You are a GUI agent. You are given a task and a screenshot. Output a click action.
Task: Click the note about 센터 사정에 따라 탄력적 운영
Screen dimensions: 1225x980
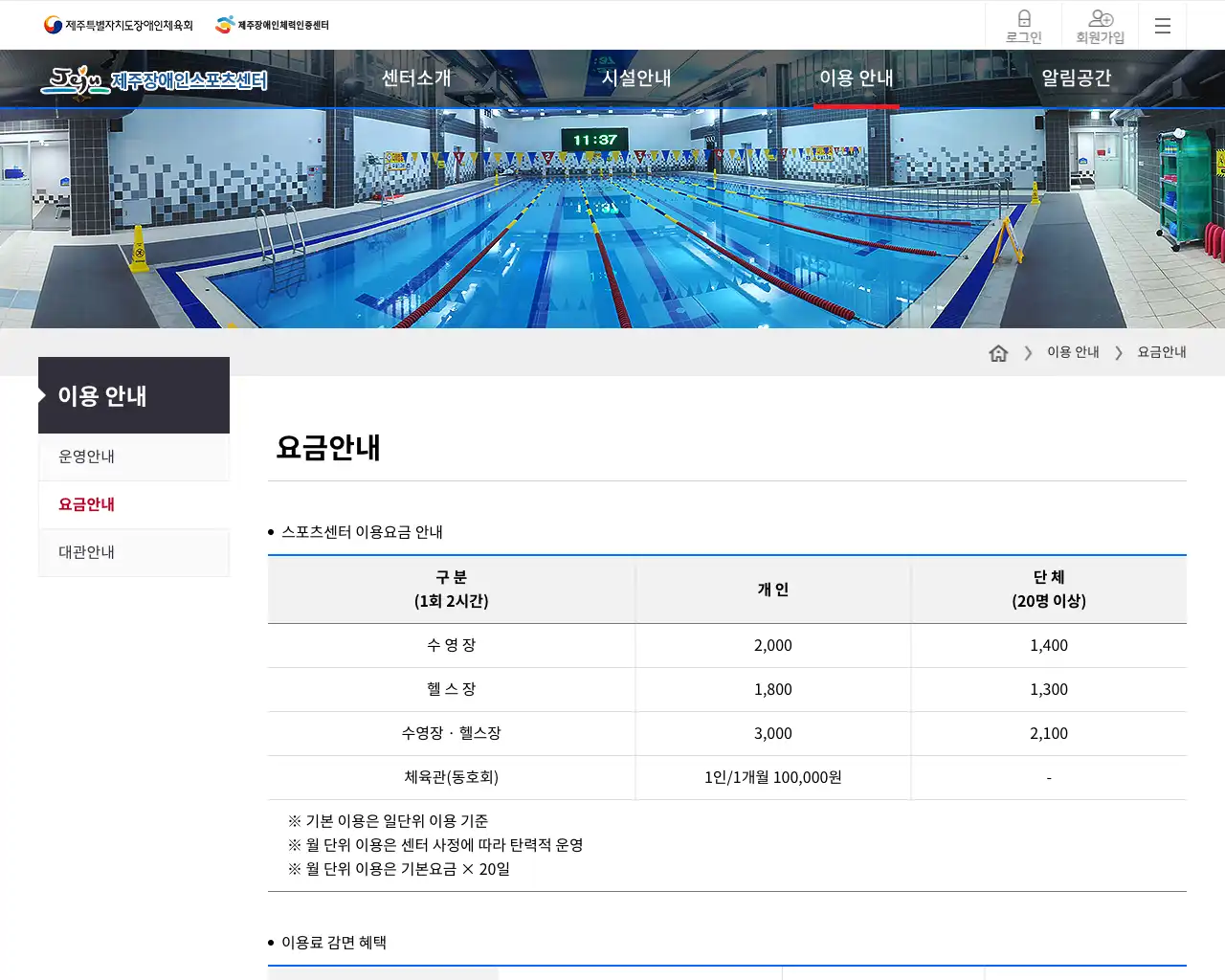point(435,845)
